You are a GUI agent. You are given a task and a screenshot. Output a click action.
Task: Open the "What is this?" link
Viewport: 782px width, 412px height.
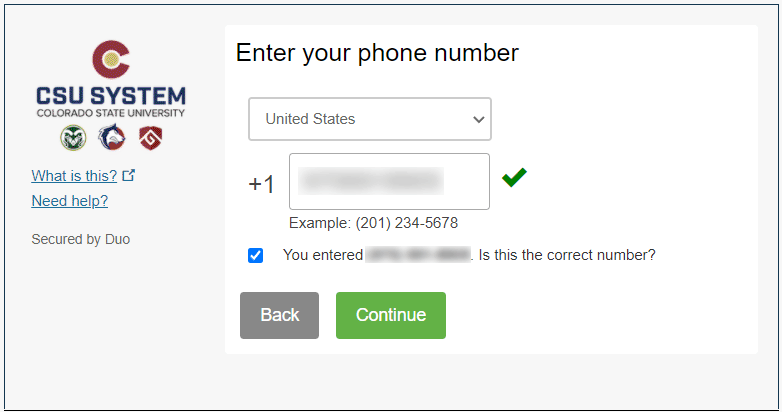point(74,176)
